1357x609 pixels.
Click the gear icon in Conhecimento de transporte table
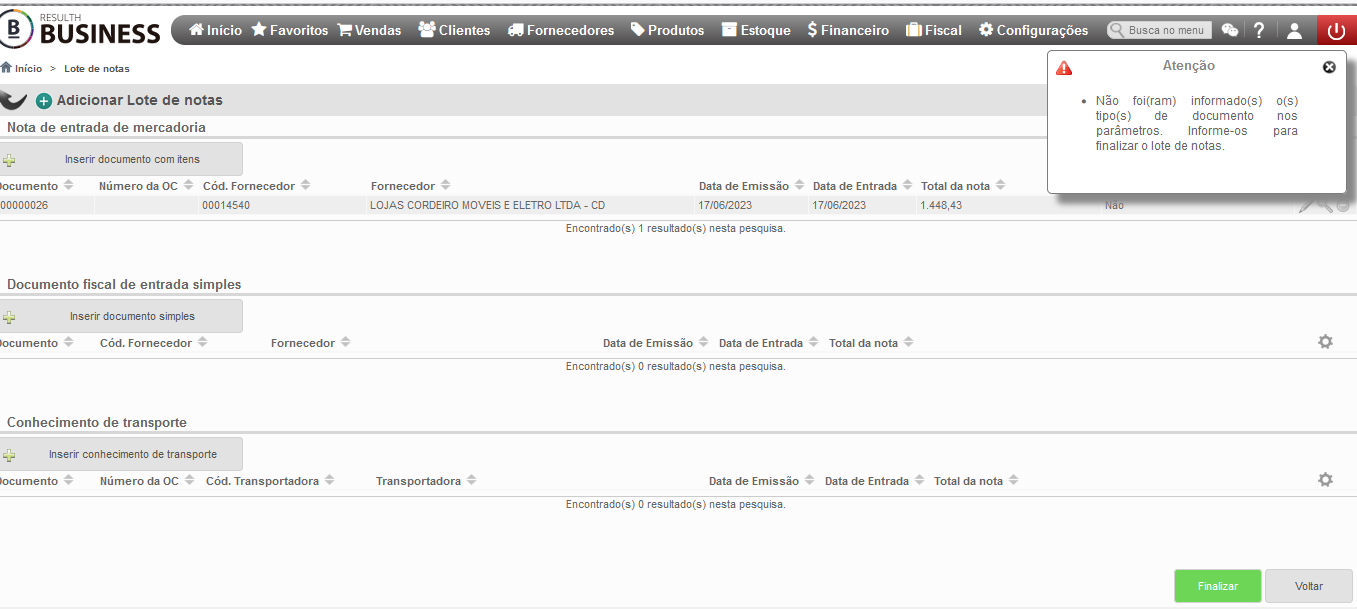1325,480
